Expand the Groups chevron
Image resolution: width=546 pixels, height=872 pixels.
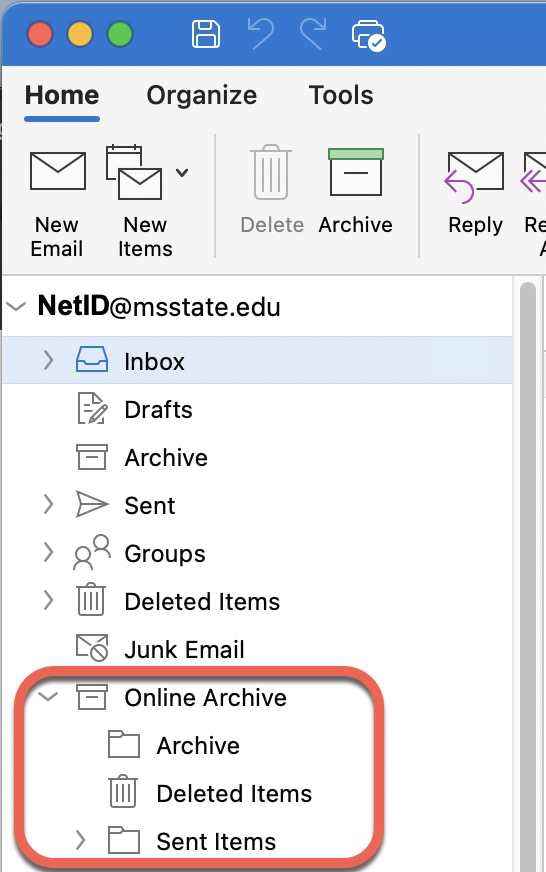(x=48, y=552)
